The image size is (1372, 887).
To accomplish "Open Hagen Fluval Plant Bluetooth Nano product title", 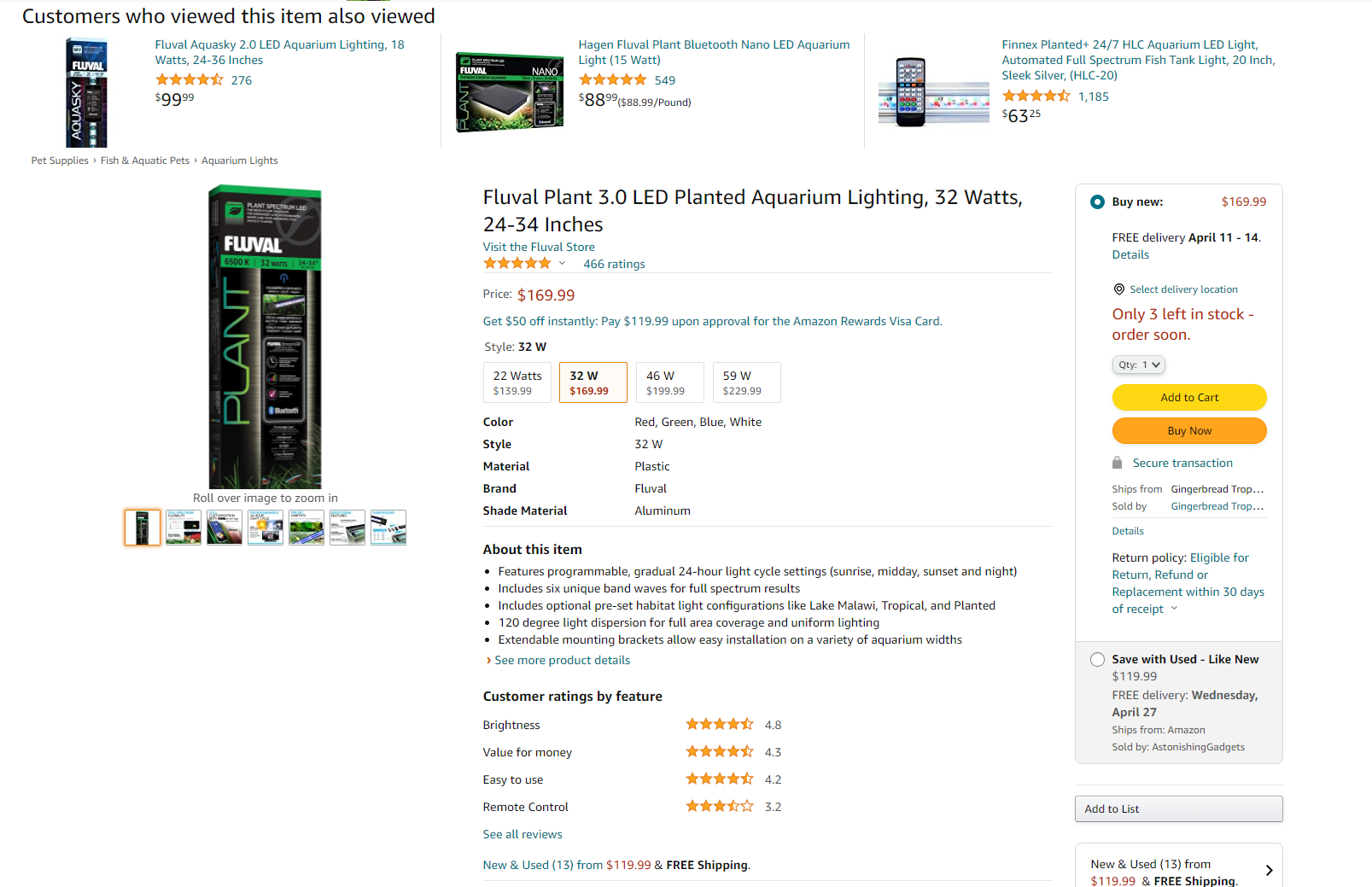I will (714, 52).
